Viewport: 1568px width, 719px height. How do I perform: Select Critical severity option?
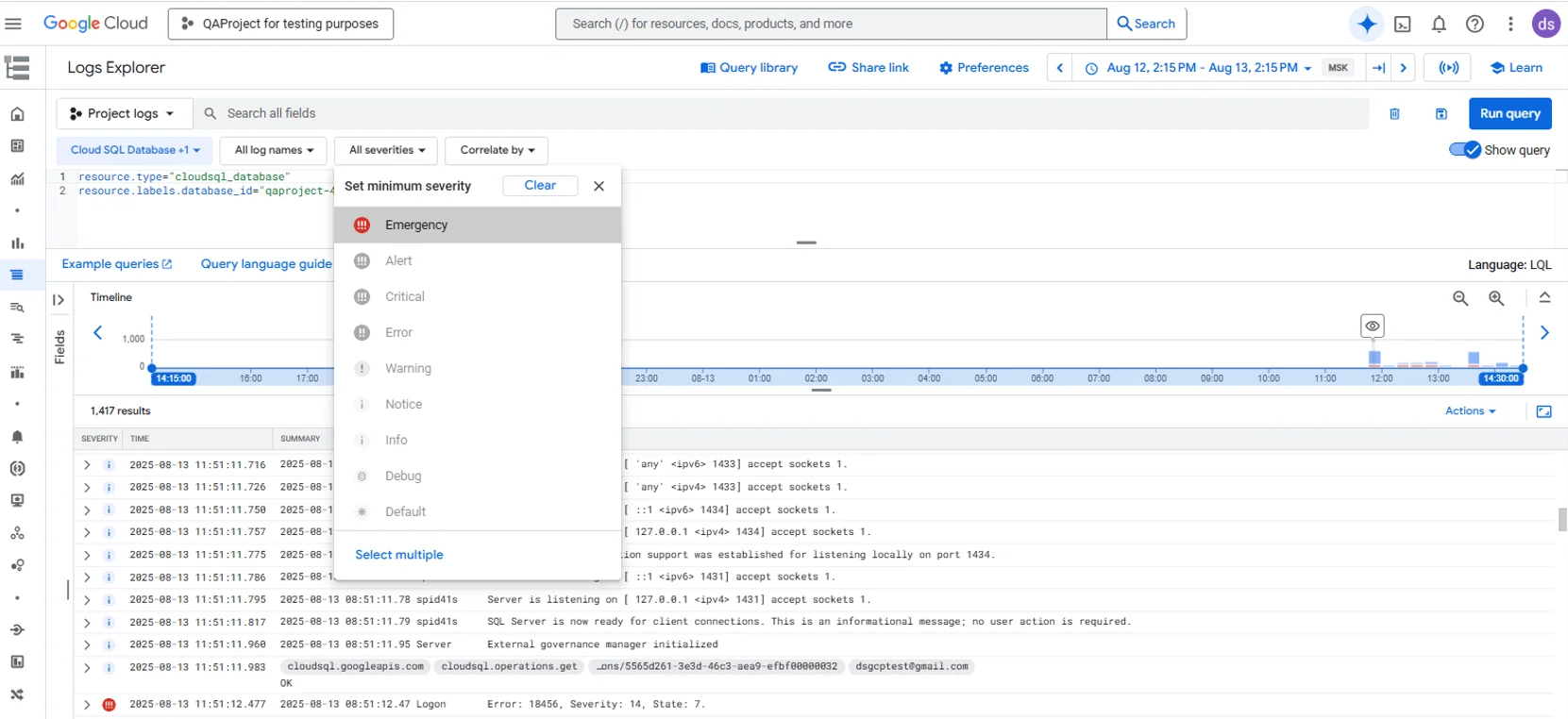click(x=478, y=297)
